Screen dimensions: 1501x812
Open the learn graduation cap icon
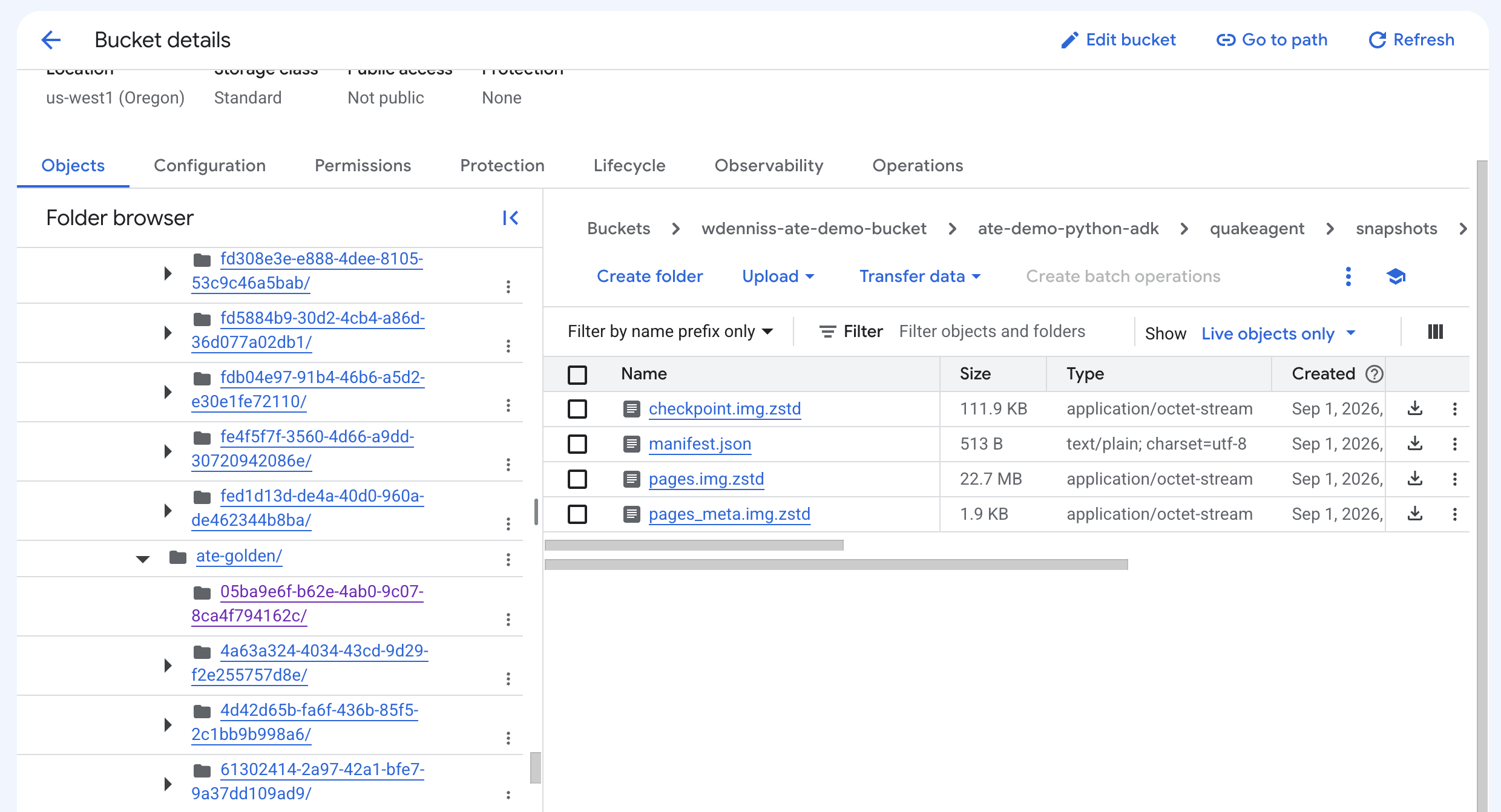[1396, 277]
